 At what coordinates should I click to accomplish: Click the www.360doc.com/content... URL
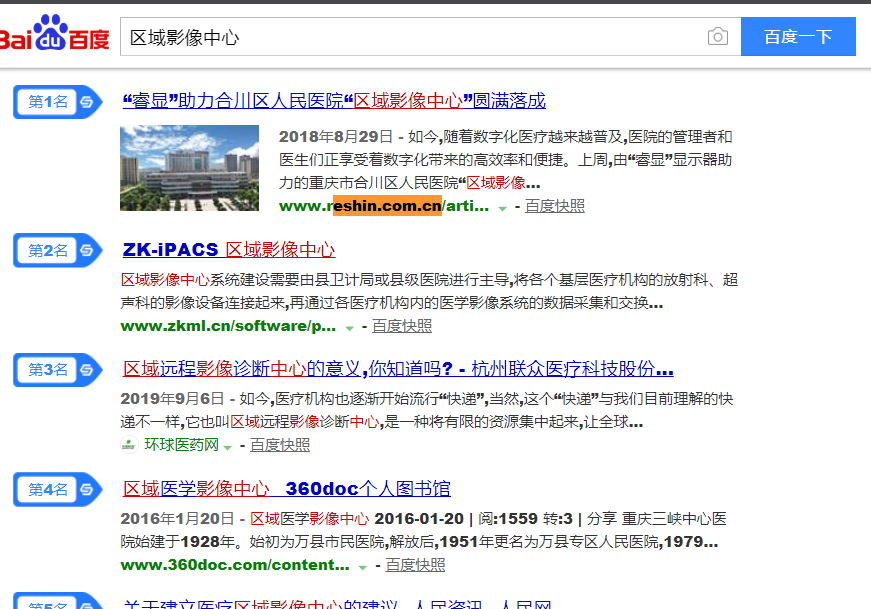point(235,565)
